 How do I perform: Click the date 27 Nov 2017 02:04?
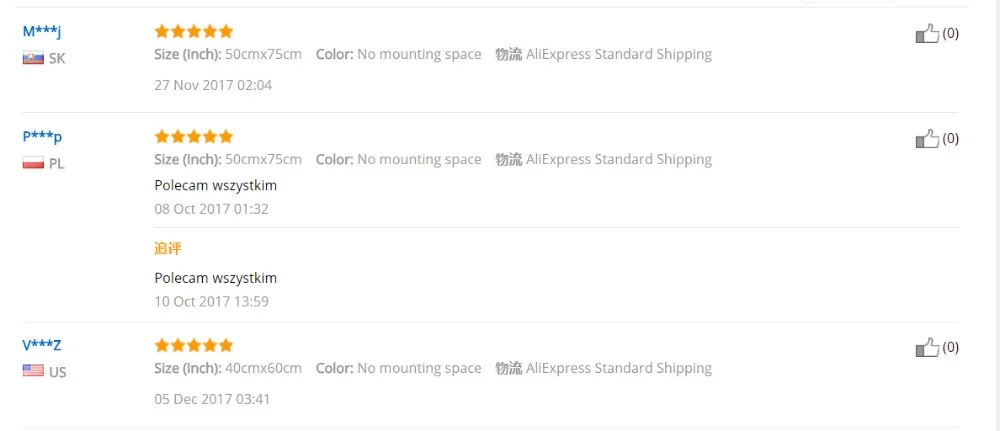coord(213,85)
